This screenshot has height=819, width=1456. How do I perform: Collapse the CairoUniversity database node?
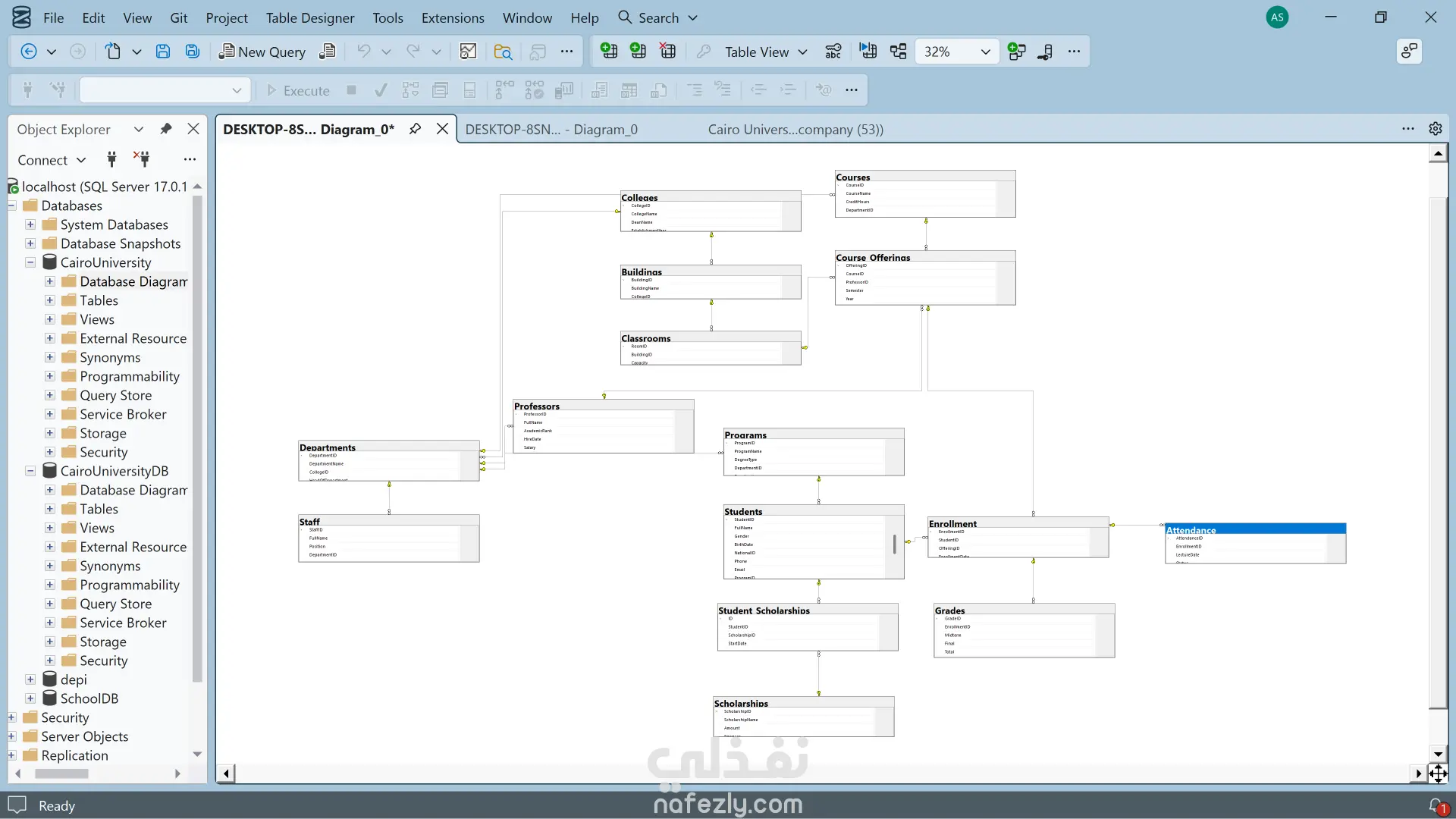click(x=30, y=262)
